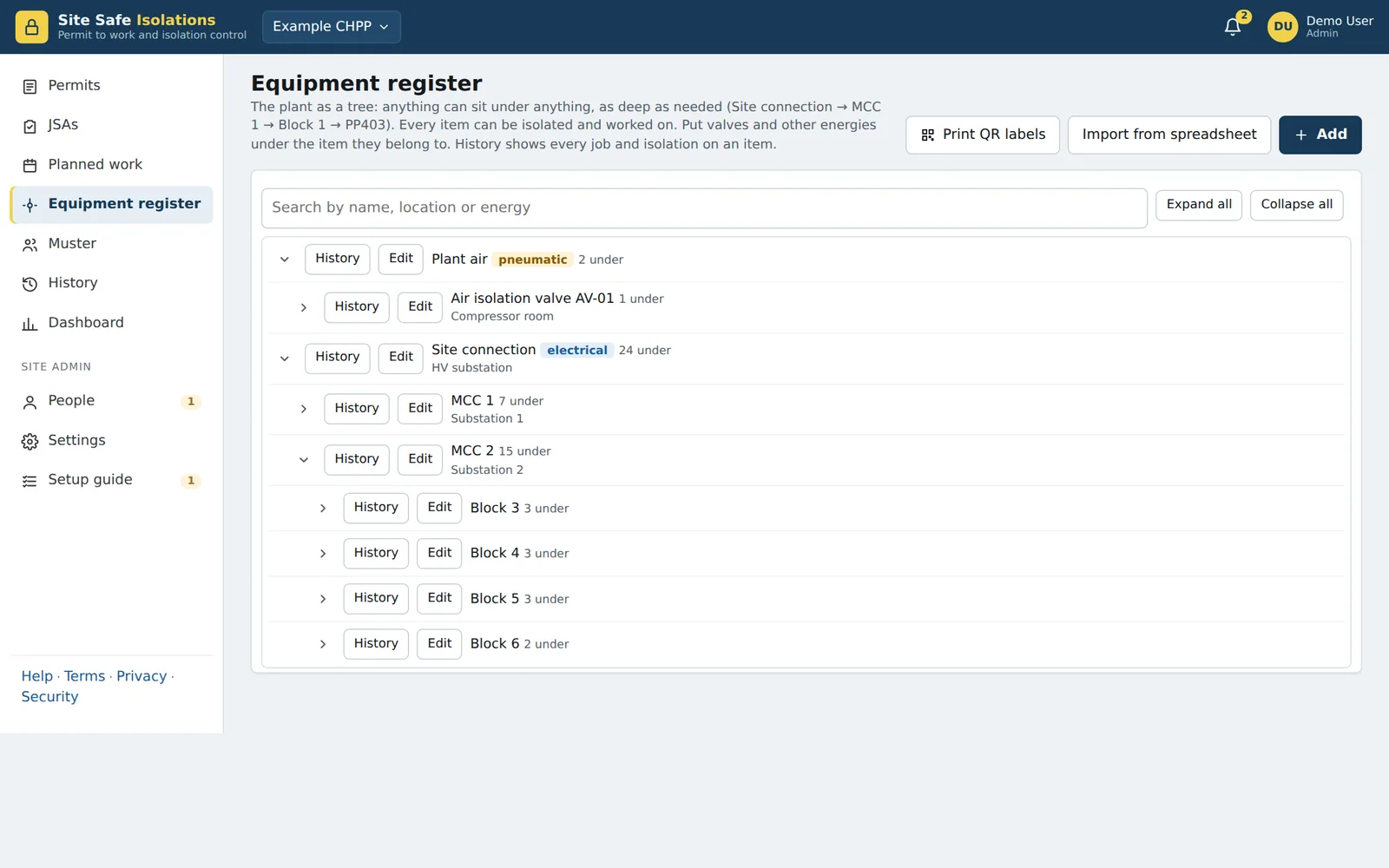
Task: Select Equipment register in sidebar
Action: (x=111, y=204)
